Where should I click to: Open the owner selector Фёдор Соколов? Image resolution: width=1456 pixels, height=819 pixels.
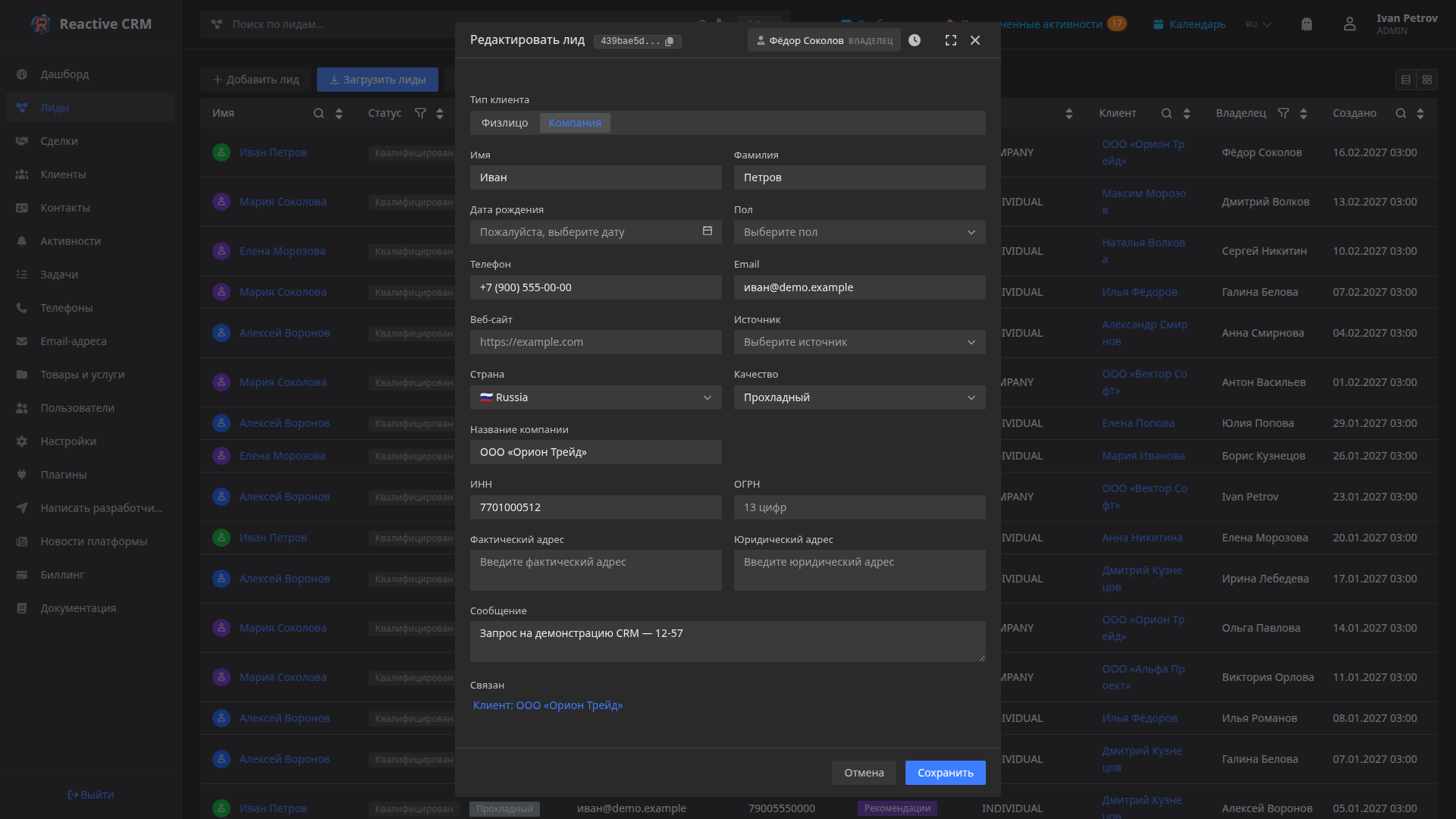[x=824, y=40]
